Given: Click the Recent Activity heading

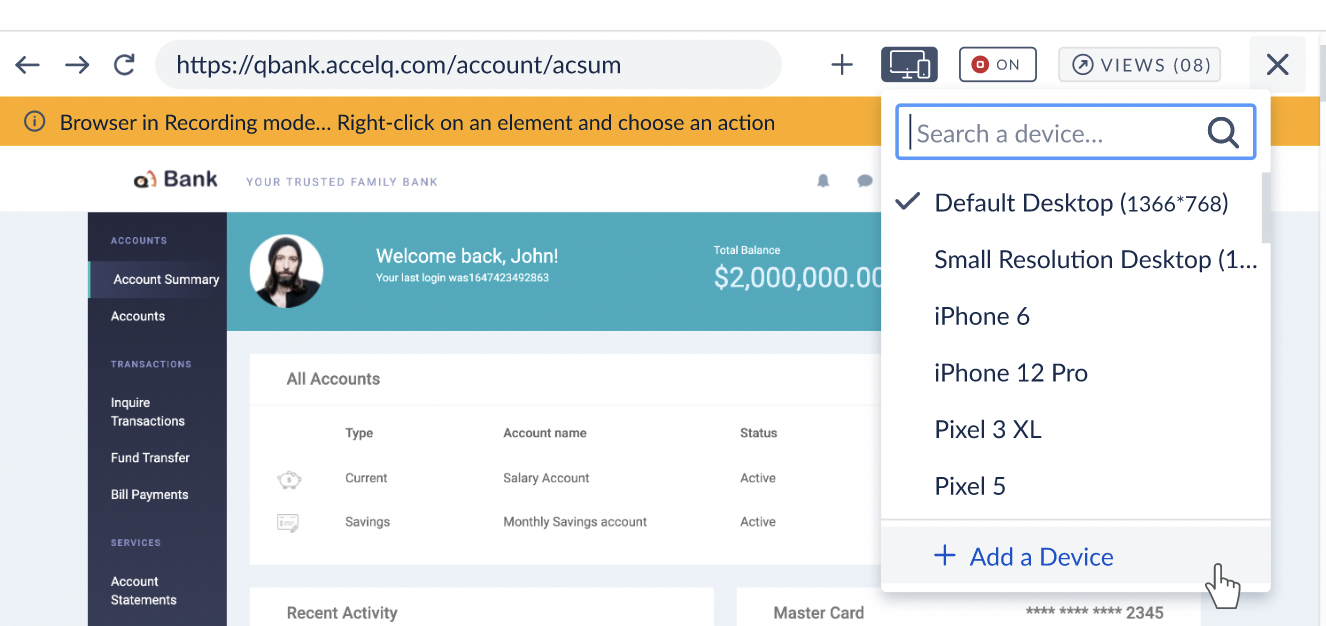Looking at the screenshot, I should point(342,613).
